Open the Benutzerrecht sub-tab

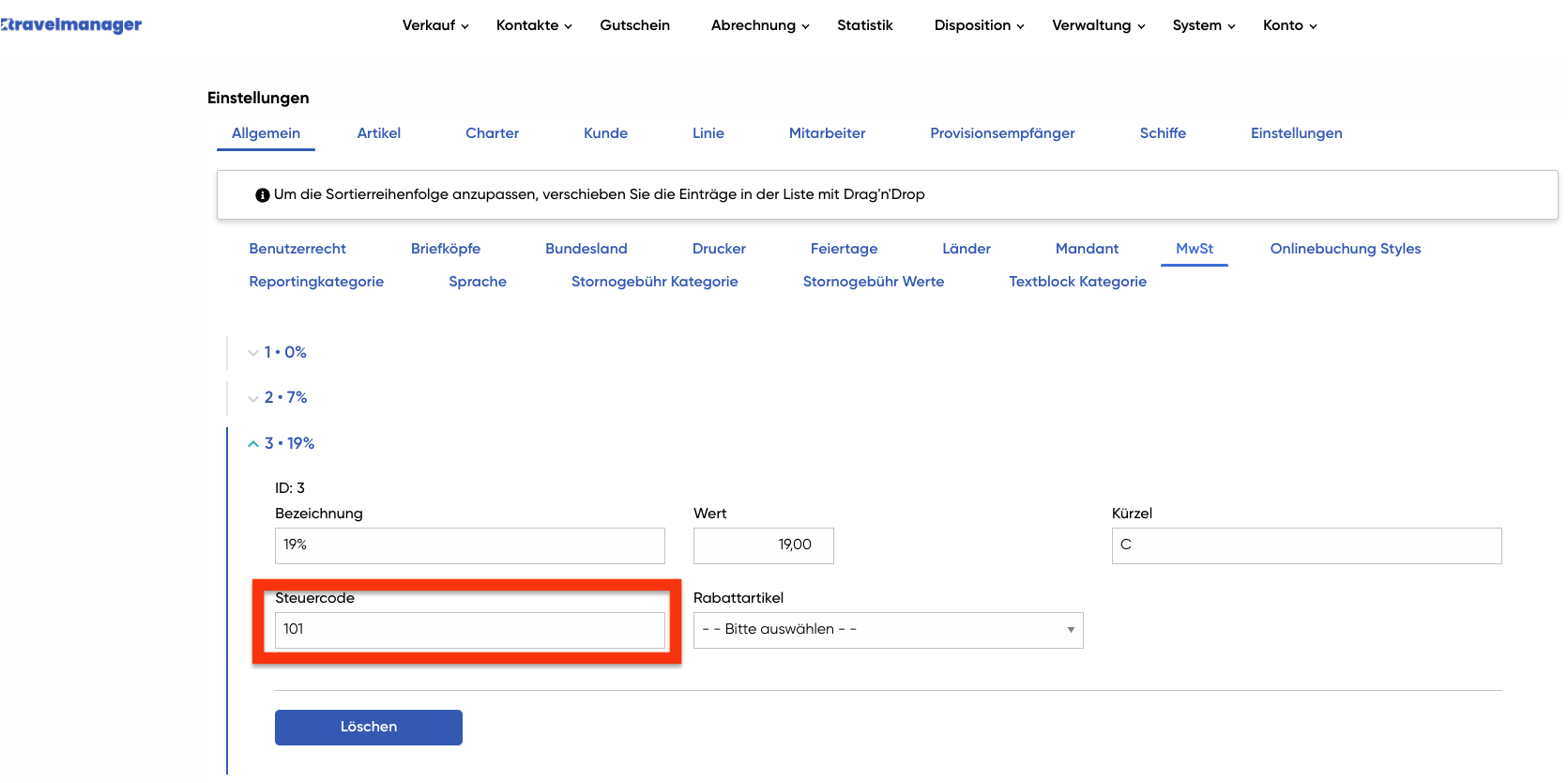pos(297,249)
